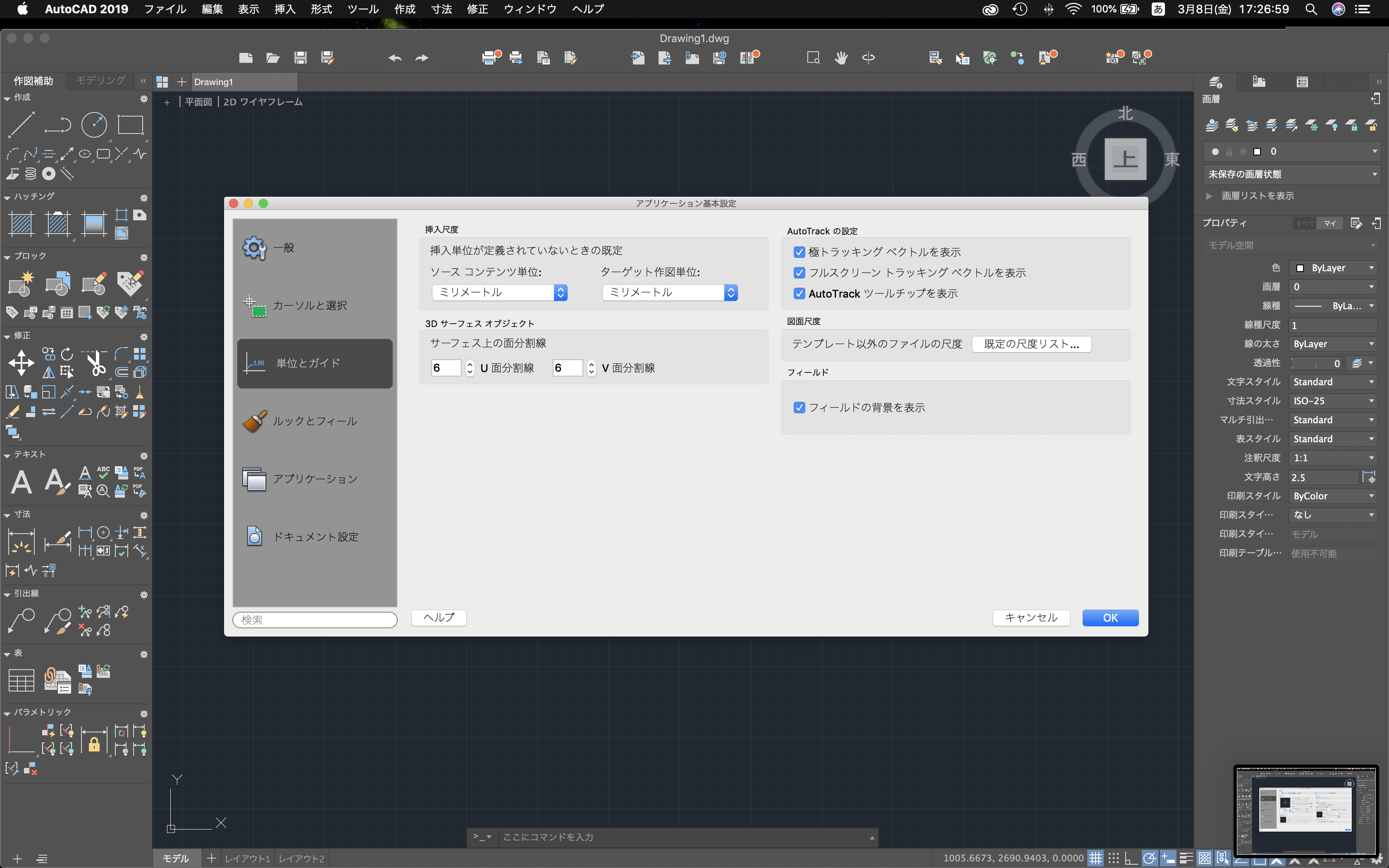1389x868 pixels.
Task: Toggle snap mode dots in status bar
Action: tap(1114, 858)
